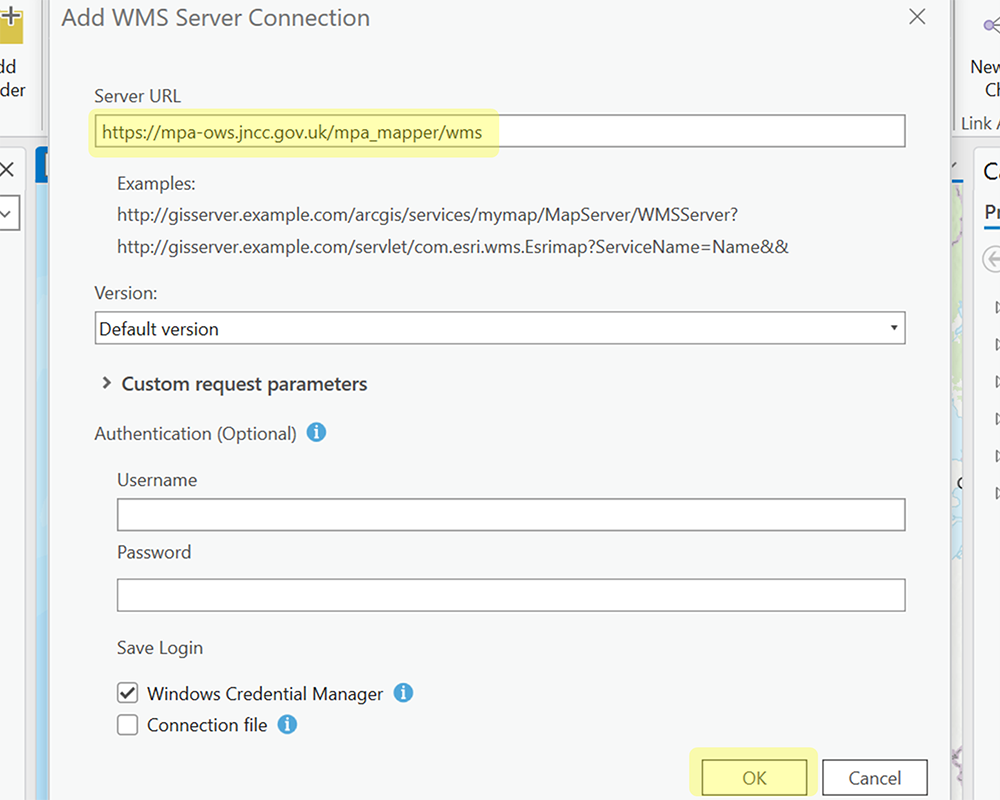Viewport: 1000px width, 800px height.
Task: Close the Add WMS Server Connection dialog
Action: [x=916, y=17]
